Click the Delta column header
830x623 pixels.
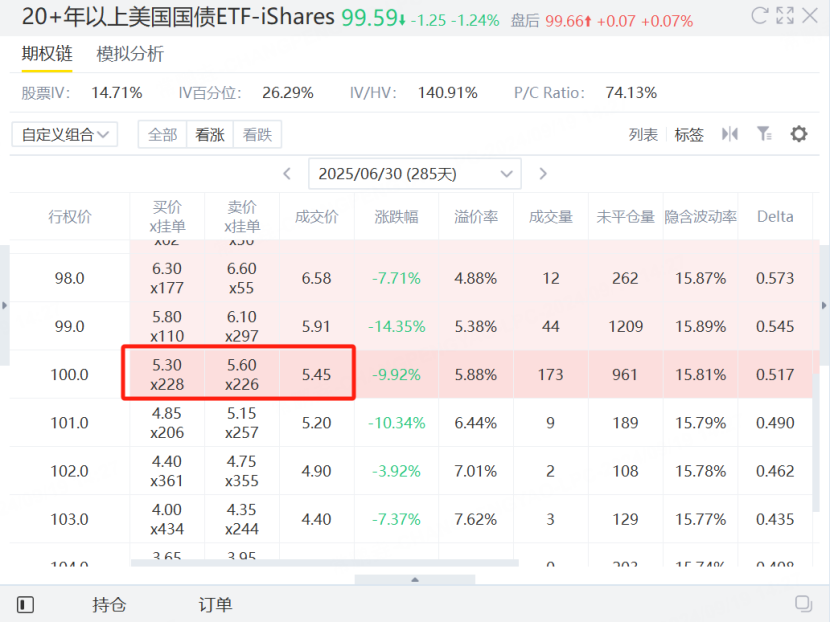[775, 216]
